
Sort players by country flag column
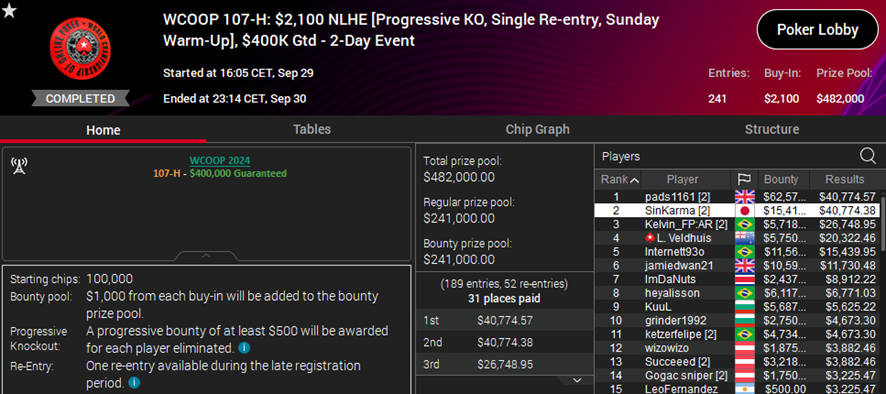[744, 179]
